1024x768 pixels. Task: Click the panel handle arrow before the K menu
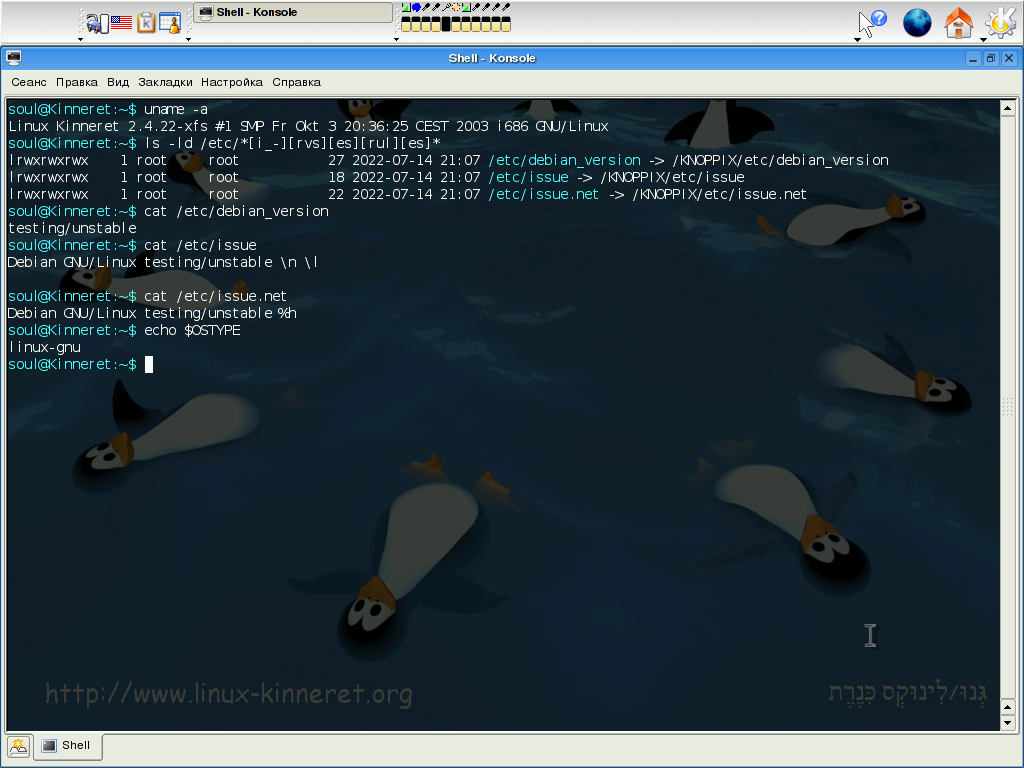[x=983, y=39]
